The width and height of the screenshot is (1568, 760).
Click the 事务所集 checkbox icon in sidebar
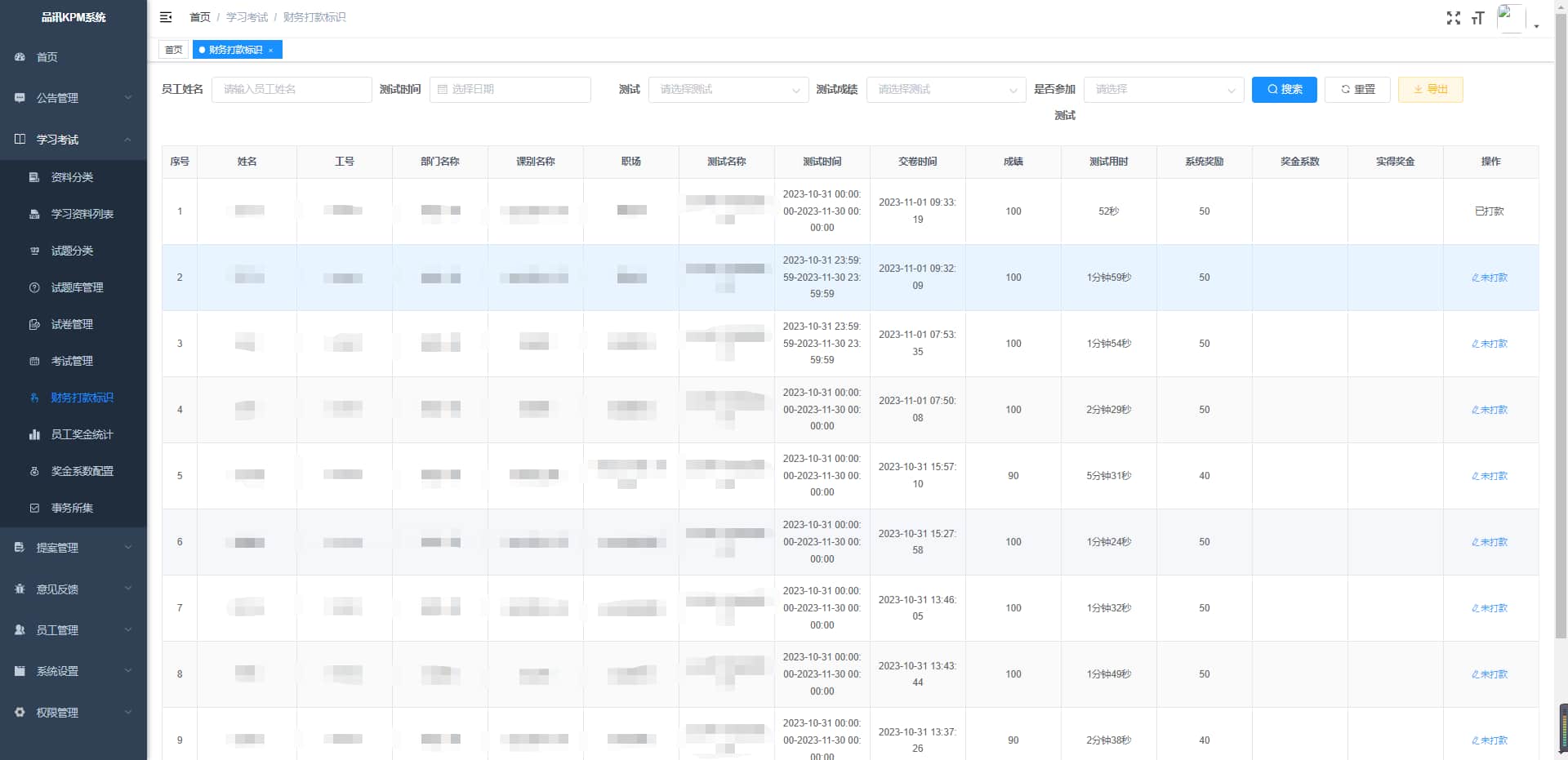tap(34, 508)
